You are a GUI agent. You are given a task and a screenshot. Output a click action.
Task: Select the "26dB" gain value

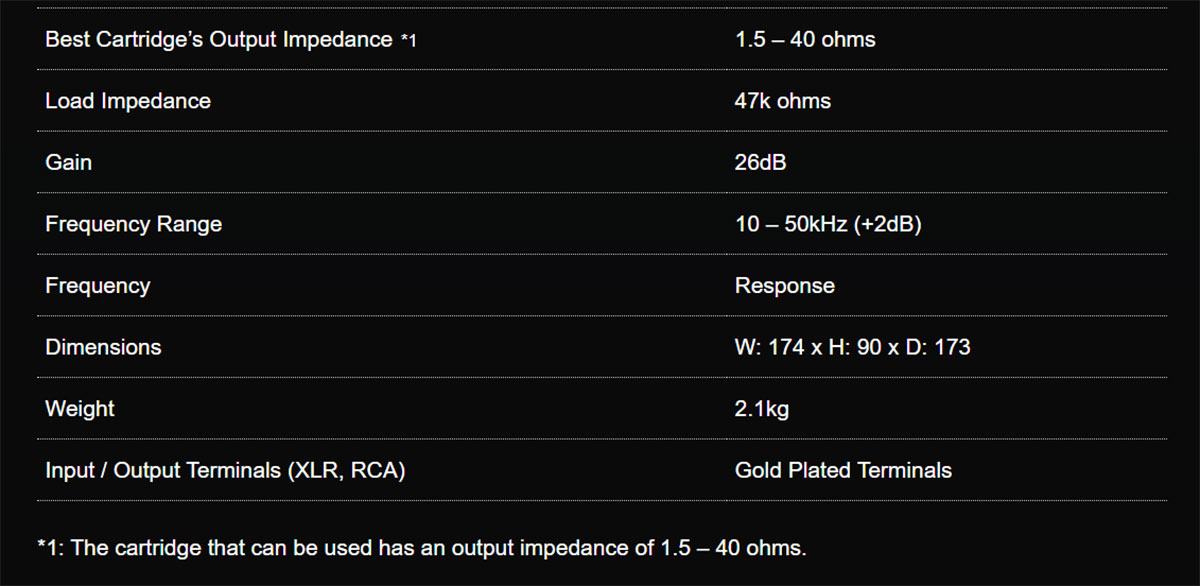coord(760,162)
